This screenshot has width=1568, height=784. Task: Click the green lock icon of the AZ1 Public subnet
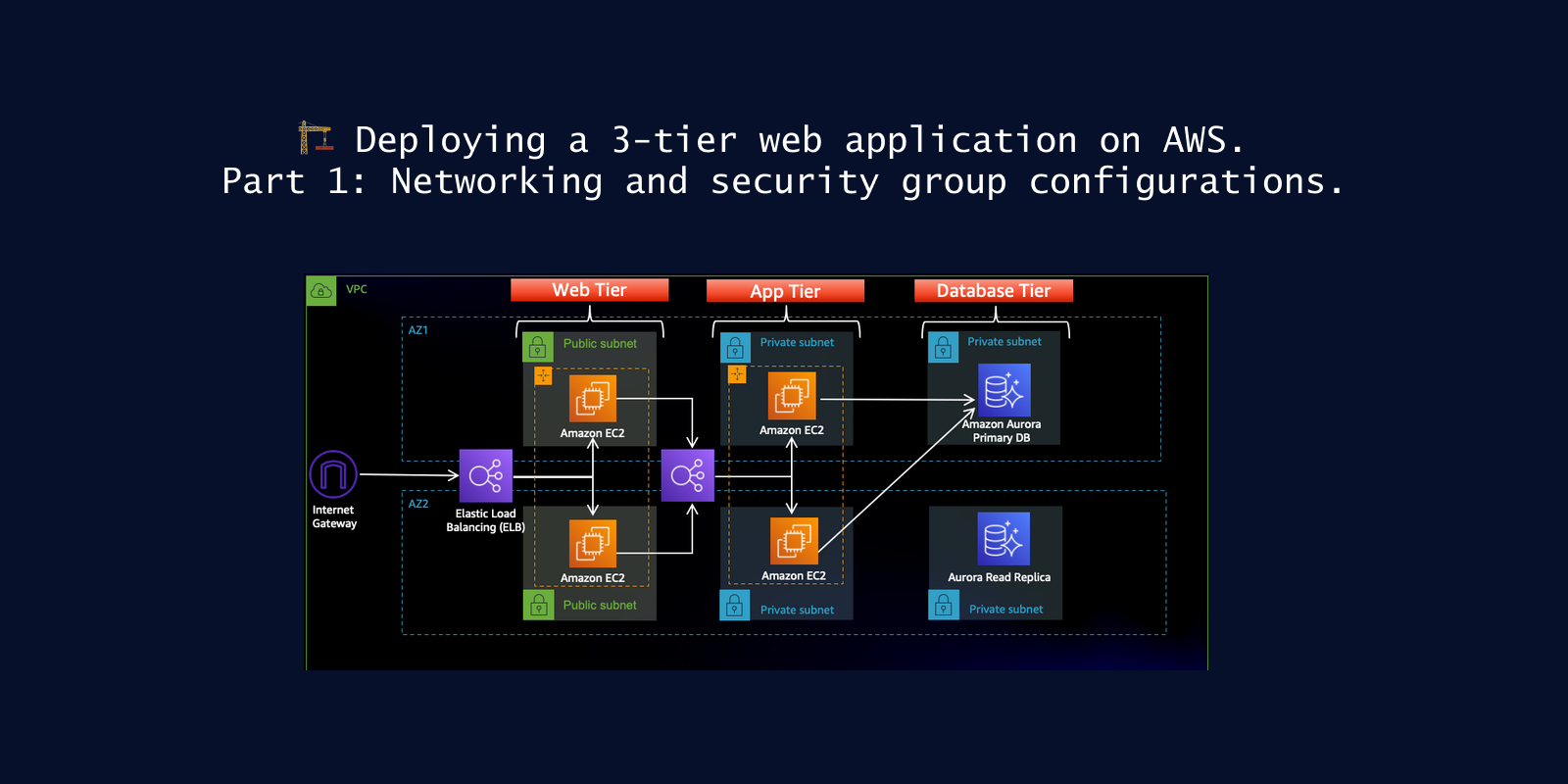[x=538, y=347]
